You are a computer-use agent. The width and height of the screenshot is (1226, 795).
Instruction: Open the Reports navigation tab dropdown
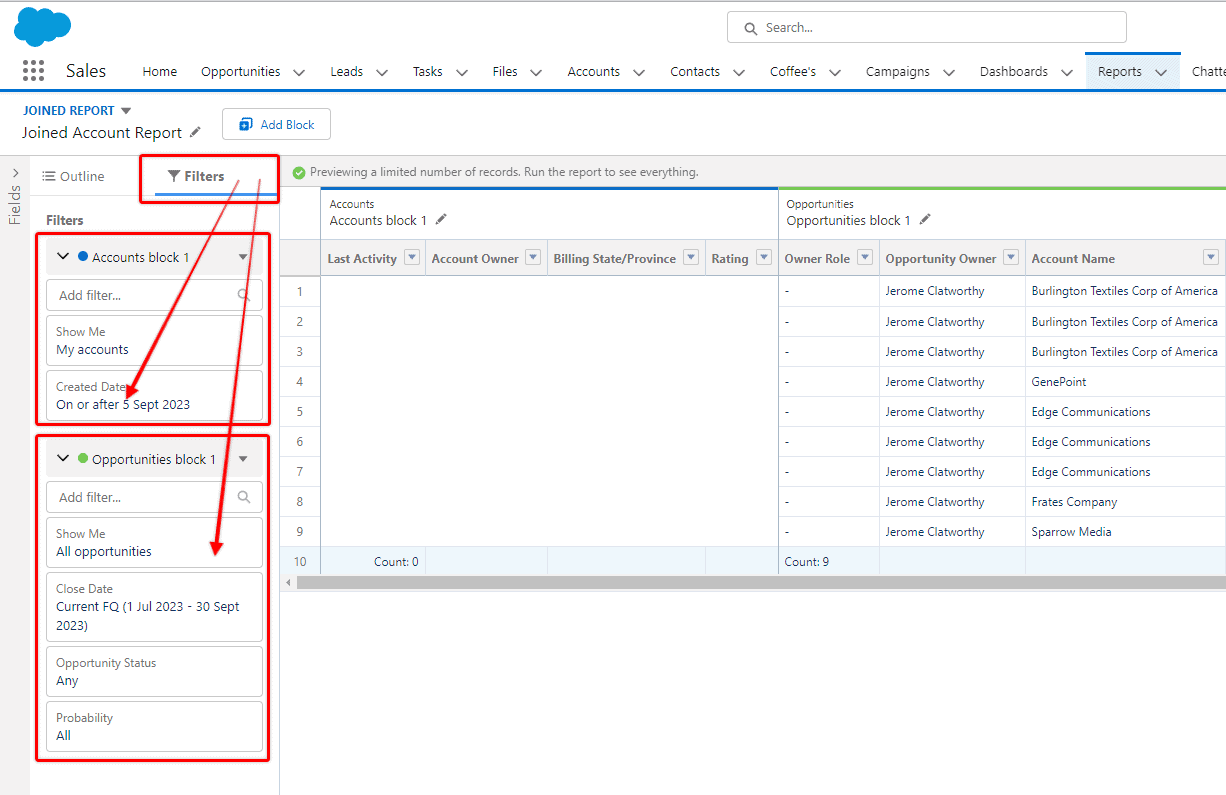tap(1161, 71)
